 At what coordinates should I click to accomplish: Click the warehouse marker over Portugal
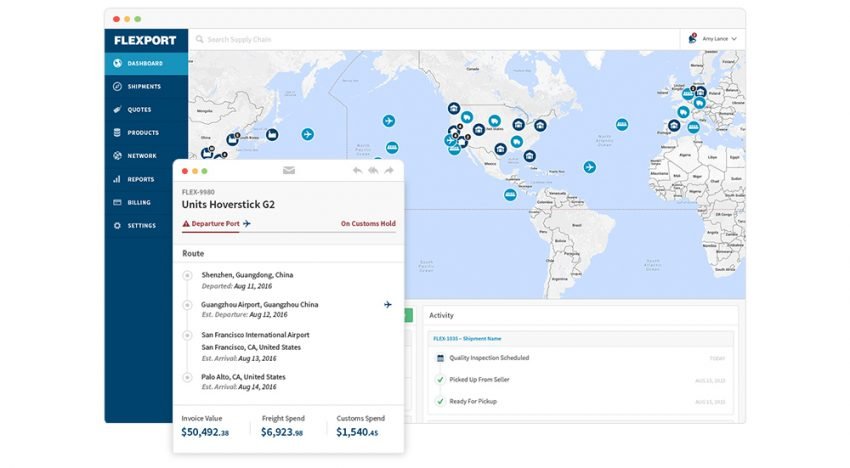tap(674, 125)
